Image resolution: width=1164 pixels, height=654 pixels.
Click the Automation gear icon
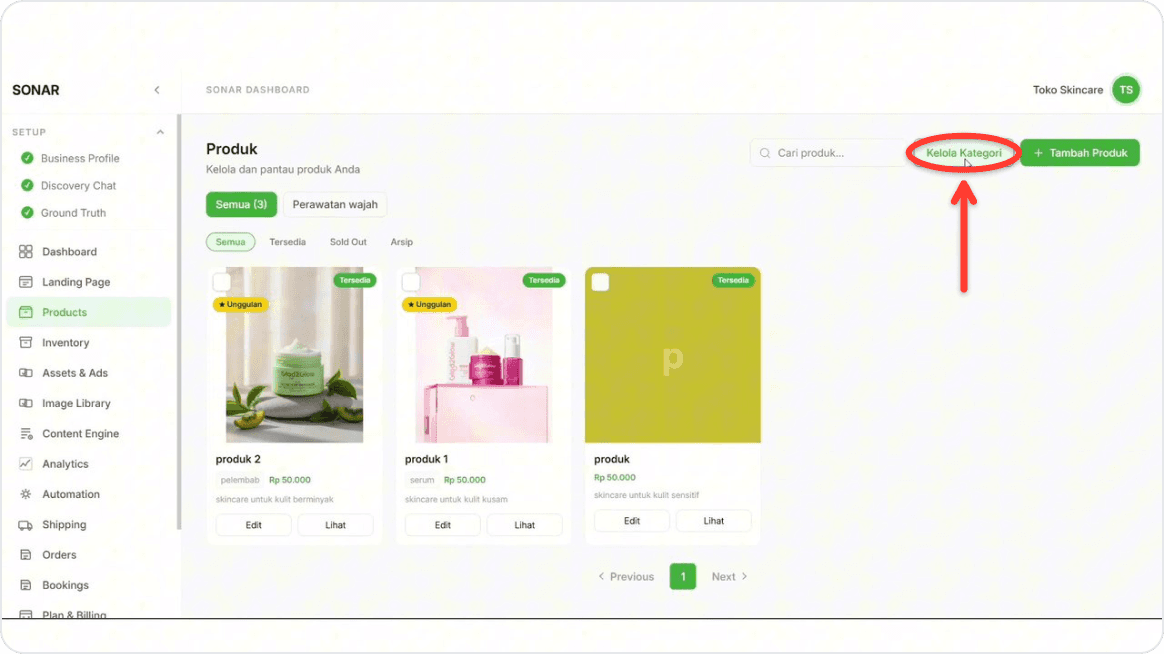pyautogui.click(x=26, y=494)
